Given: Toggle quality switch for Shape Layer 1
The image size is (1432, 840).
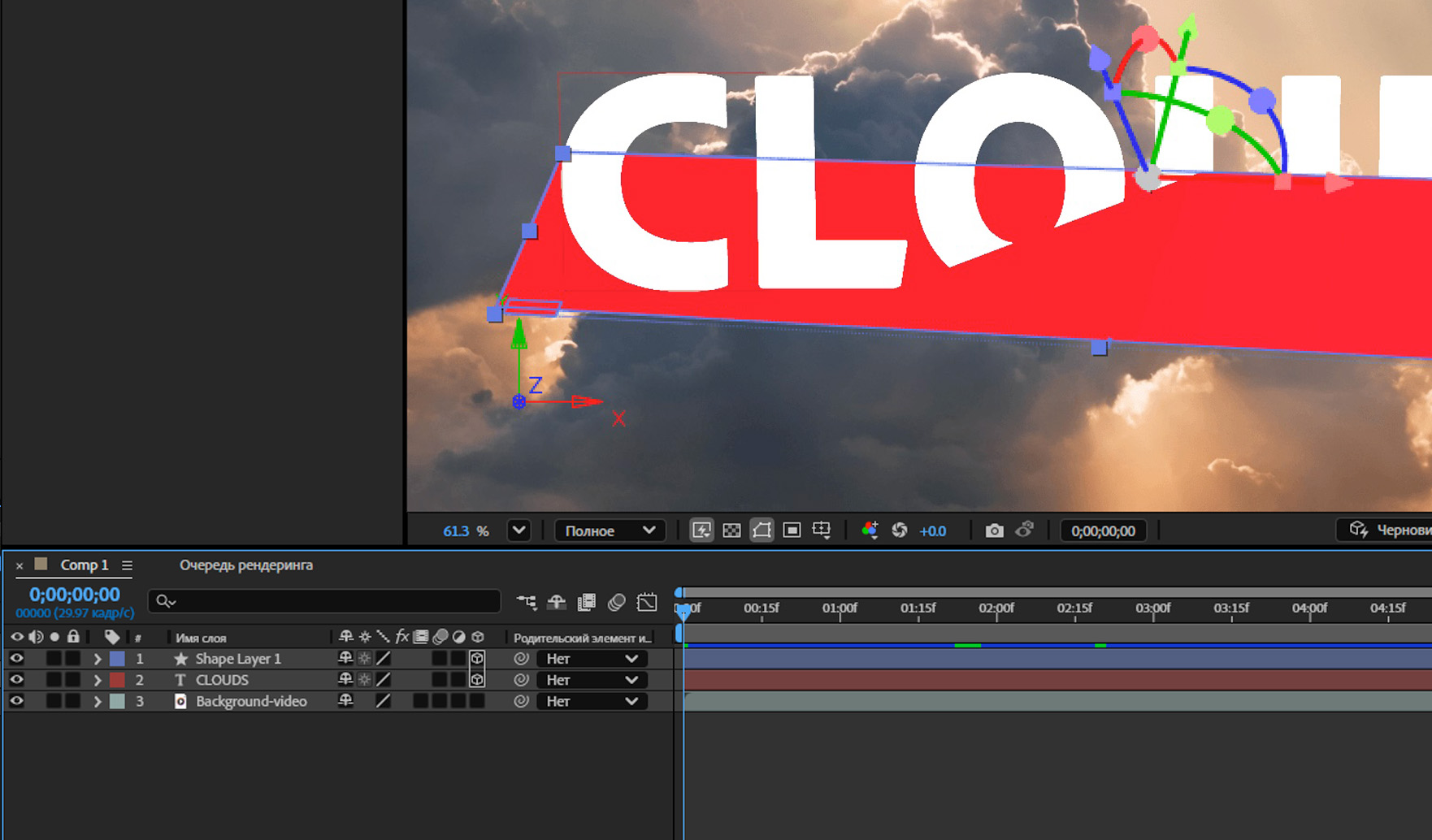Looking at the screenshot, I should (384, 659).
